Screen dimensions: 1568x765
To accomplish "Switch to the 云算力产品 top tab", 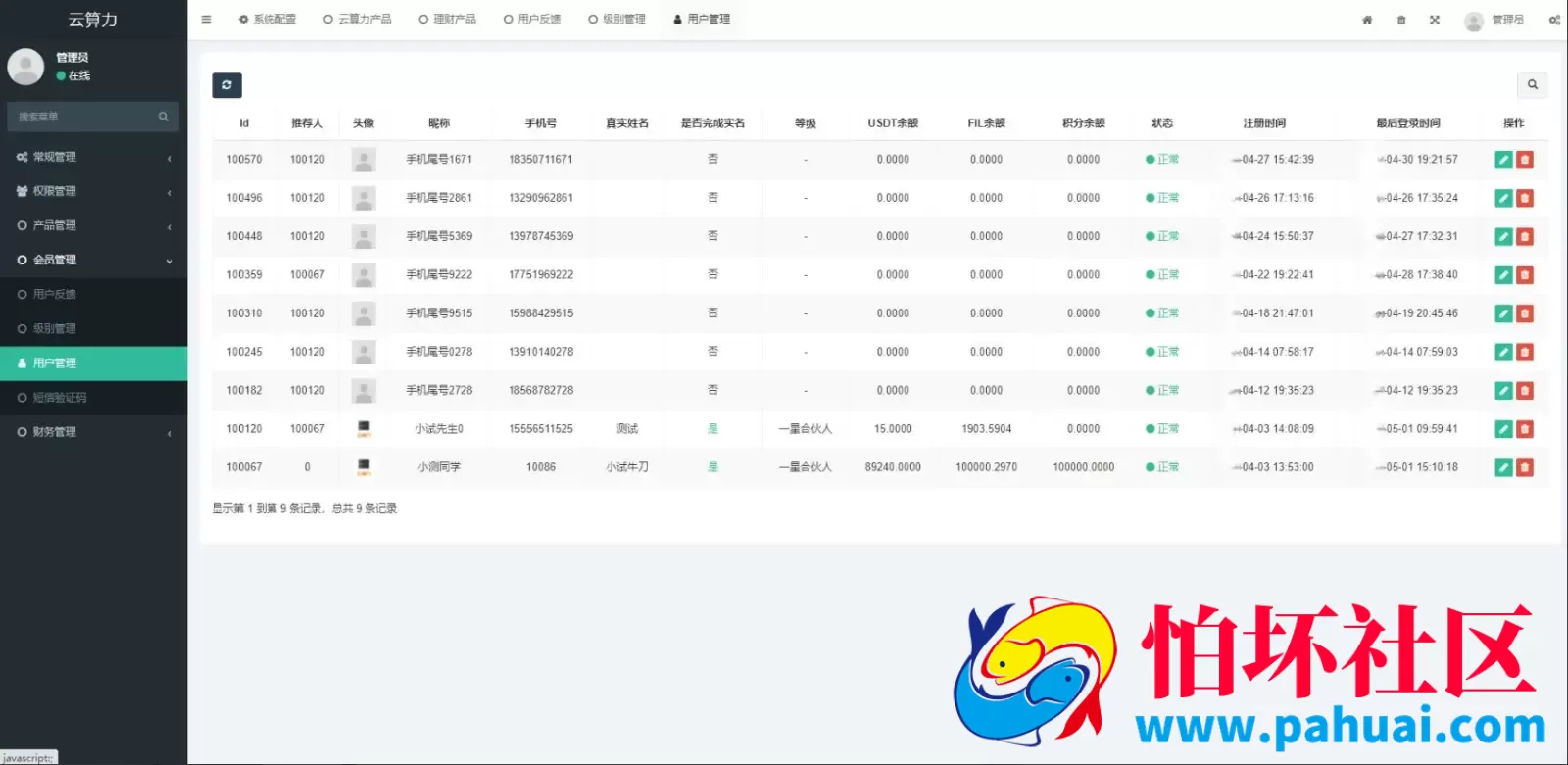I will tap(358, 20).
